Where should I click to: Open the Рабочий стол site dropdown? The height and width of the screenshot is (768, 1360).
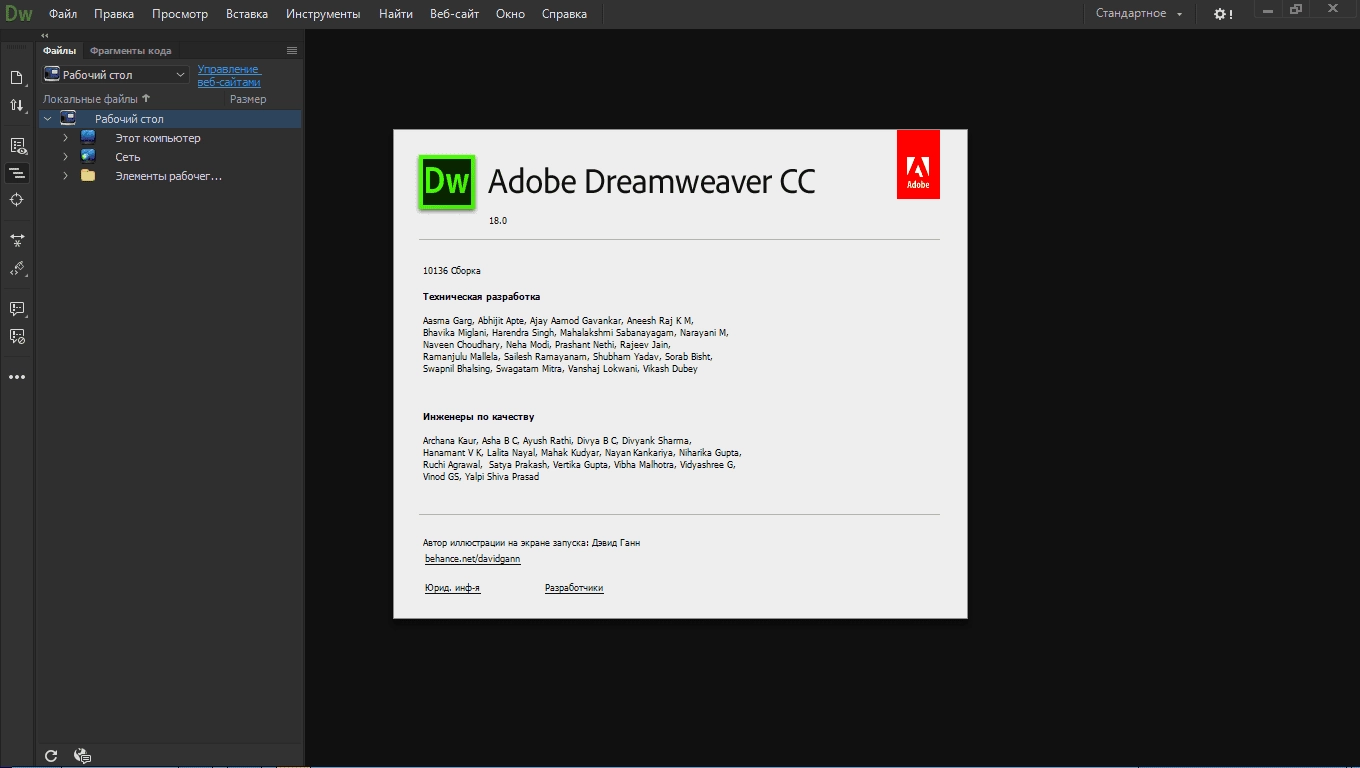115,74
